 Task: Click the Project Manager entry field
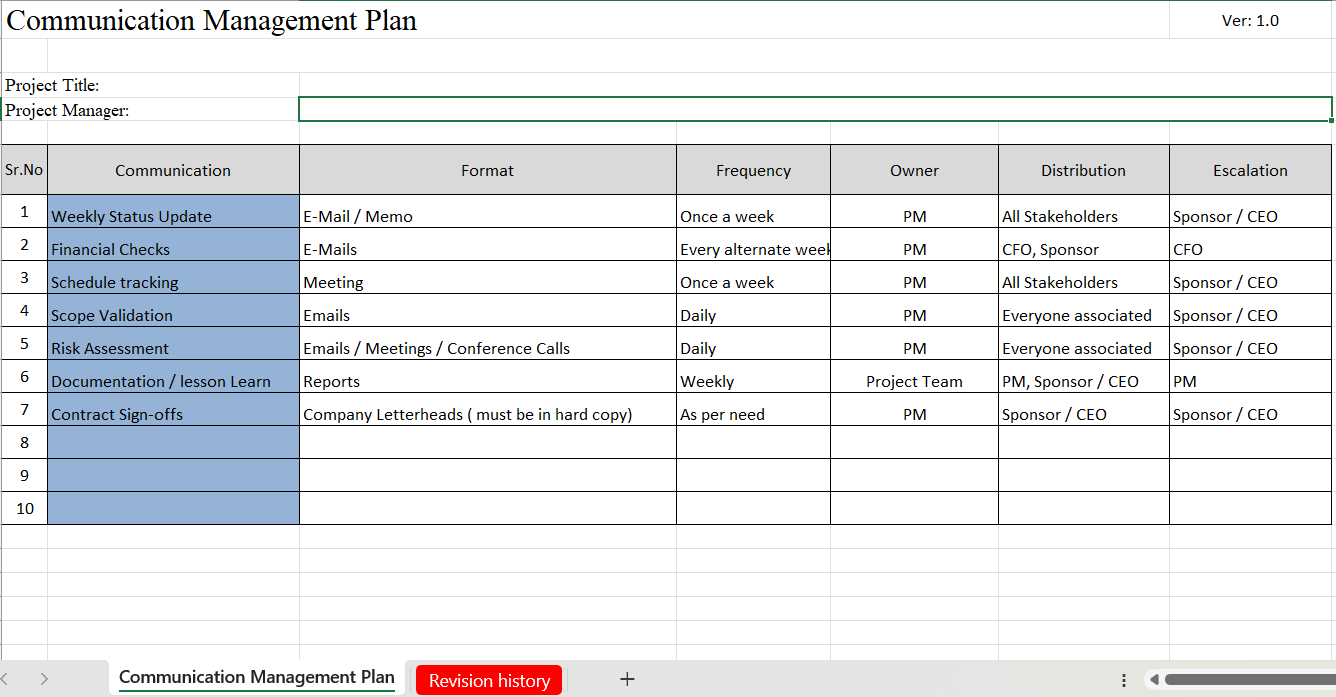point(814,108)
